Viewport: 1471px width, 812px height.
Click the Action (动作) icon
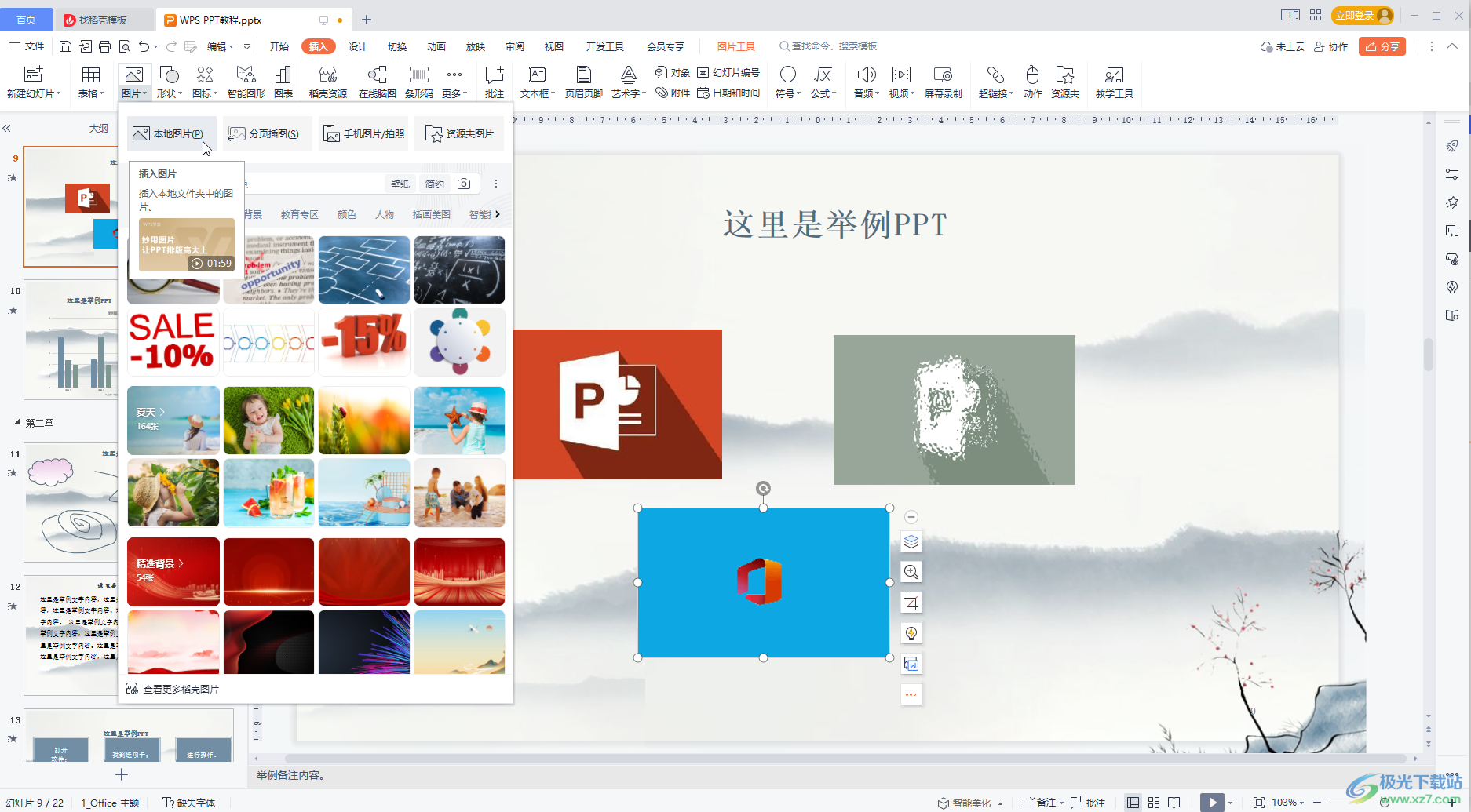(x=1032, y=75)
